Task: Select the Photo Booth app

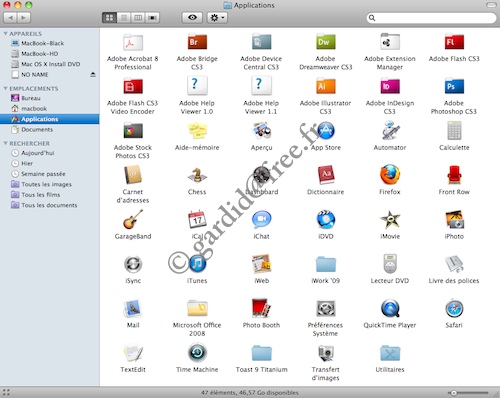Action: pyautogui.click(x=261, y=308)
